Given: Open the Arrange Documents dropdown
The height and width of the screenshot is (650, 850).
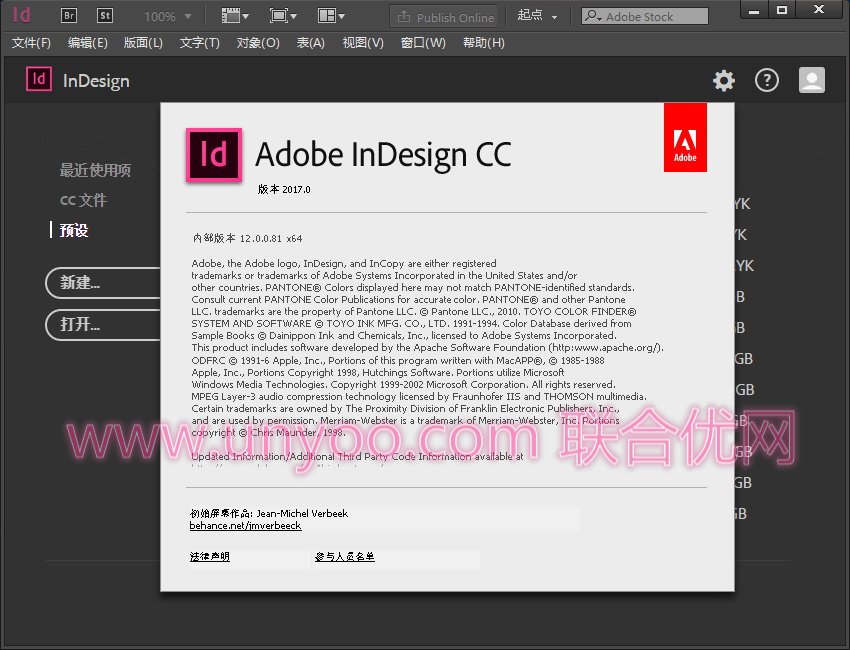Looking at the screenshot, I should [331, 16].
